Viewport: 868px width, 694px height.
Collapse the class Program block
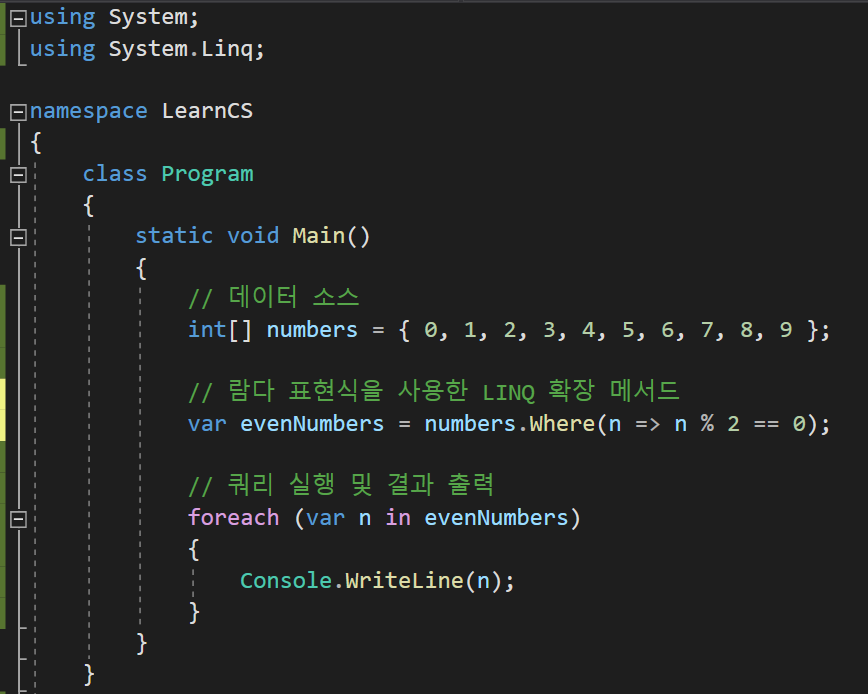coord(18,175)
